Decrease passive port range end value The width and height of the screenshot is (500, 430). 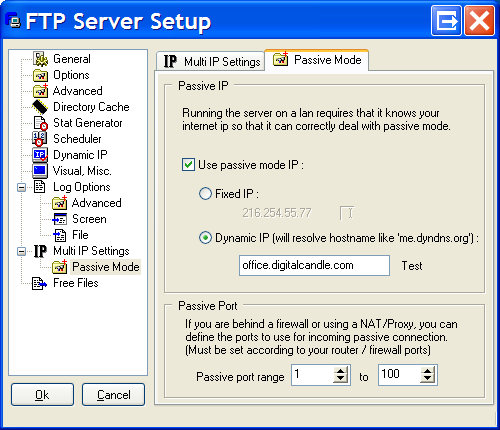tap(427, 379)
